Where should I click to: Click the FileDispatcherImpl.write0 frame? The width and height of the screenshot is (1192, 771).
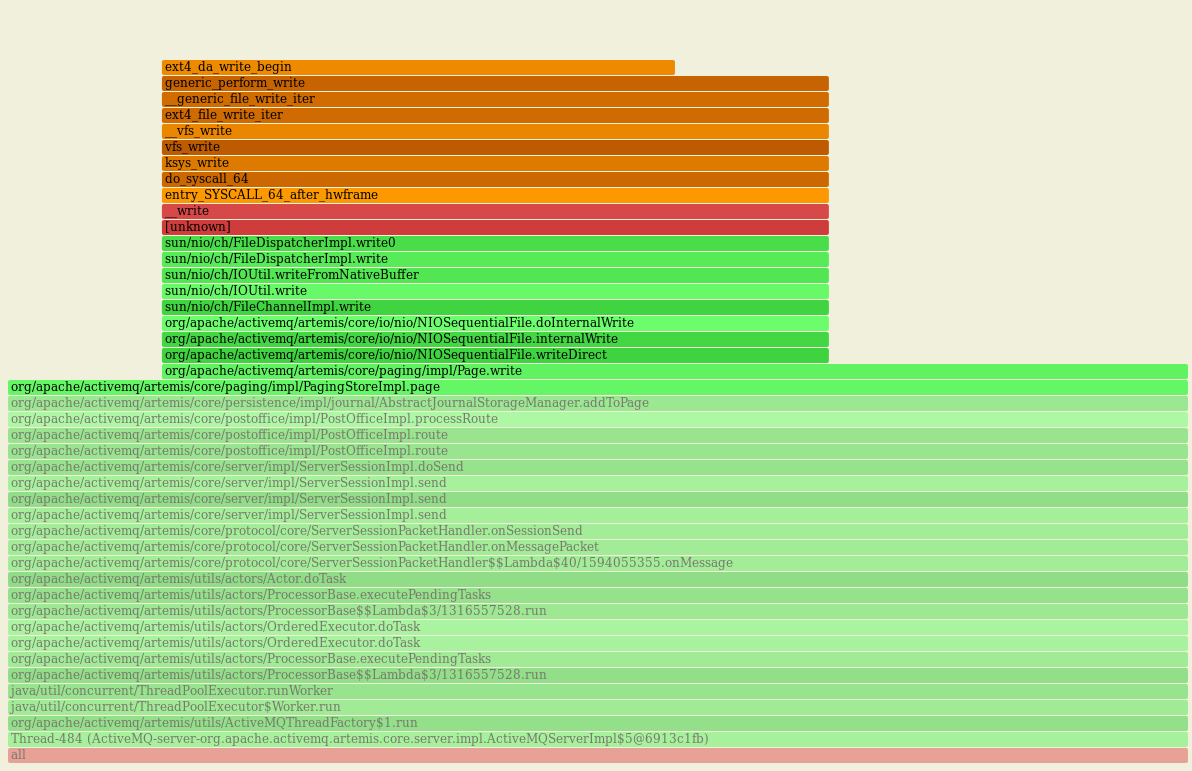[x=495, y=243]
